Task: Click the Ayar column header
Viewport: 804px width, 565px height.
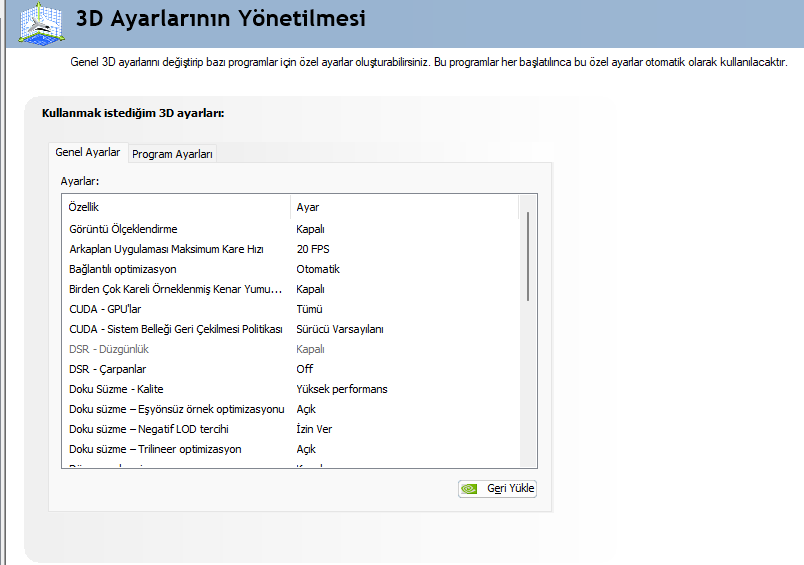Action: [x=405, y=207]
